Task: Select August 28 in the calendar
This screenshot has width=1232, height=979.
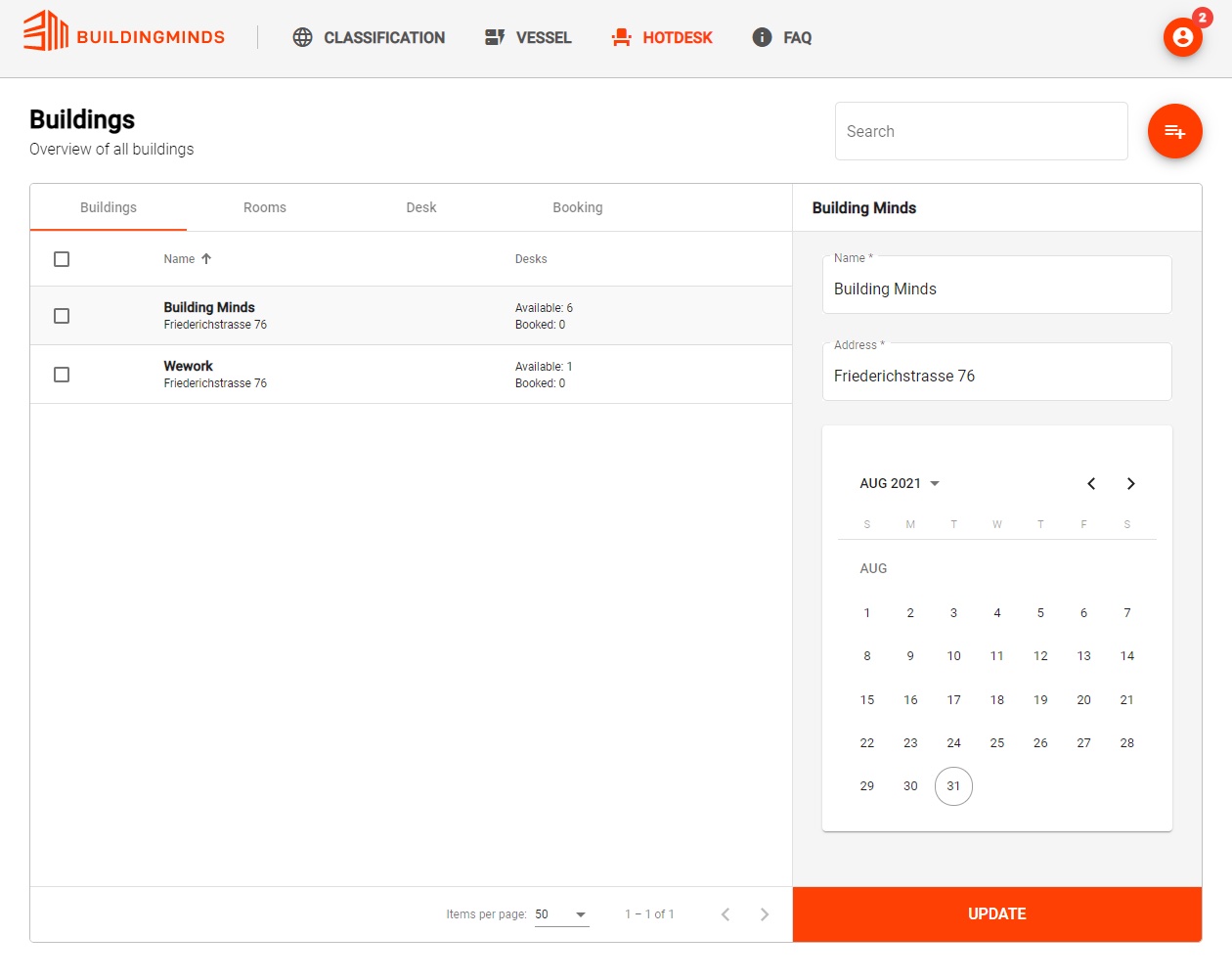Action: click(1127, 743)
